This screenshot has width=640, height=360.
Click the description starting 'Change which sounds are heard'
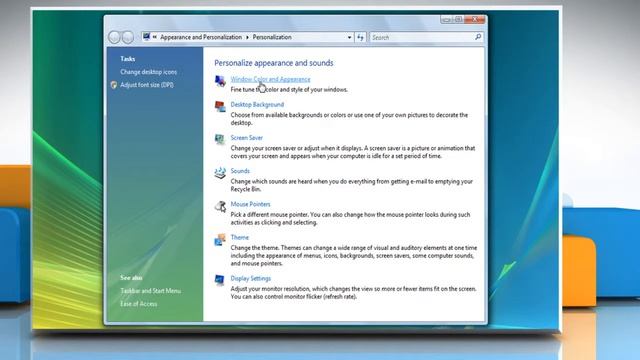click(351, 185)
